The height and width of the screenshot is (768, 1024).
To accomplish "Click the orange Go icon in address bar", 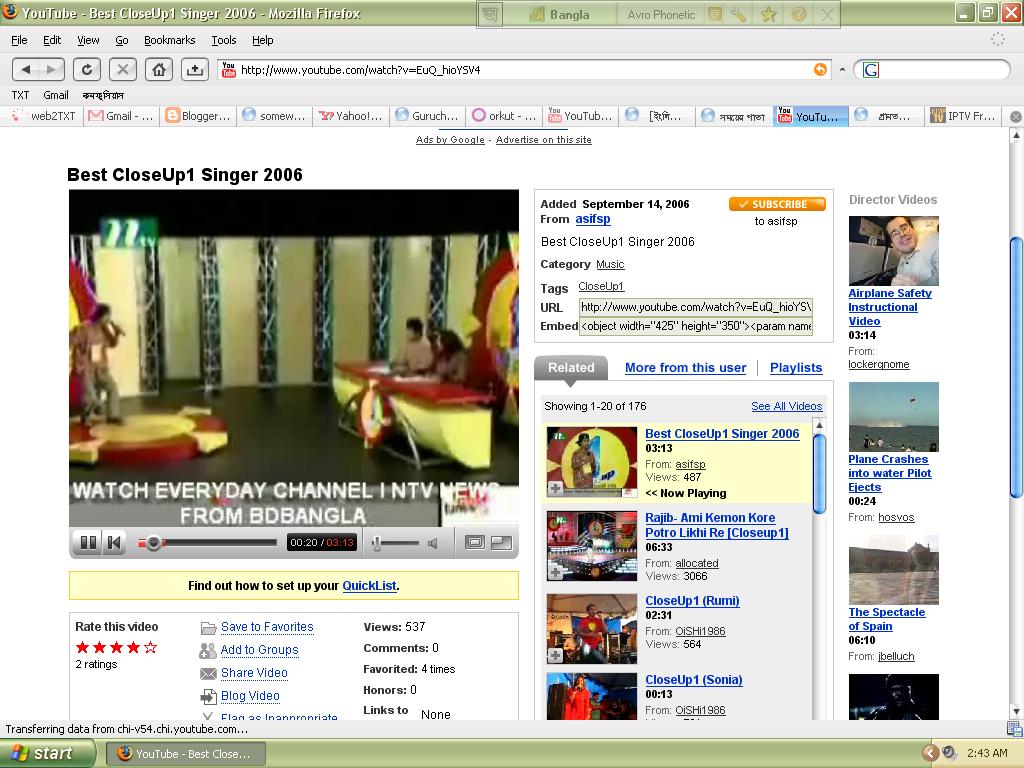I will tap(820, 69).
